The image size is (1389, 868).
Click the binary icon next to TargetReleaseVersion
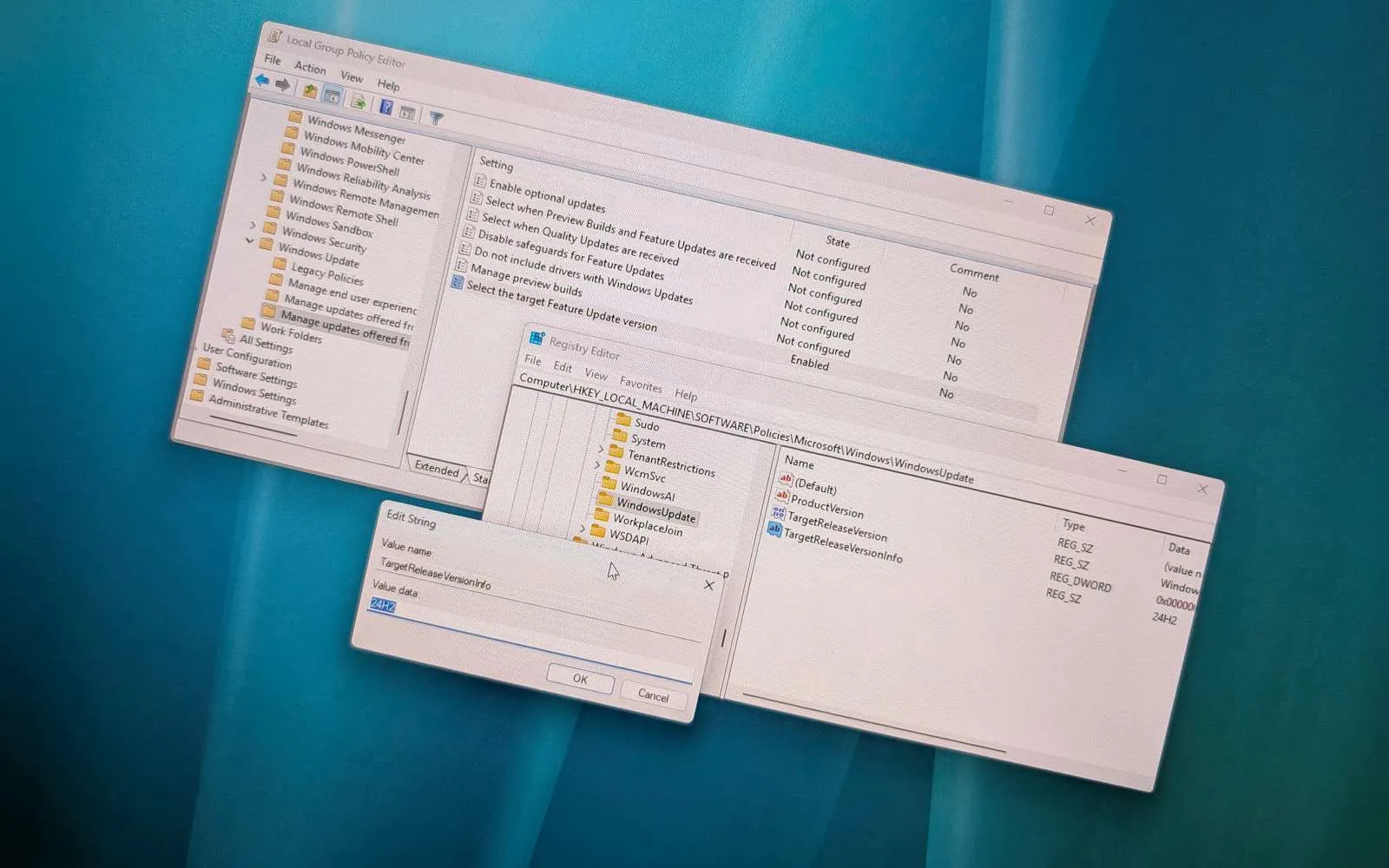coord(778,512)
